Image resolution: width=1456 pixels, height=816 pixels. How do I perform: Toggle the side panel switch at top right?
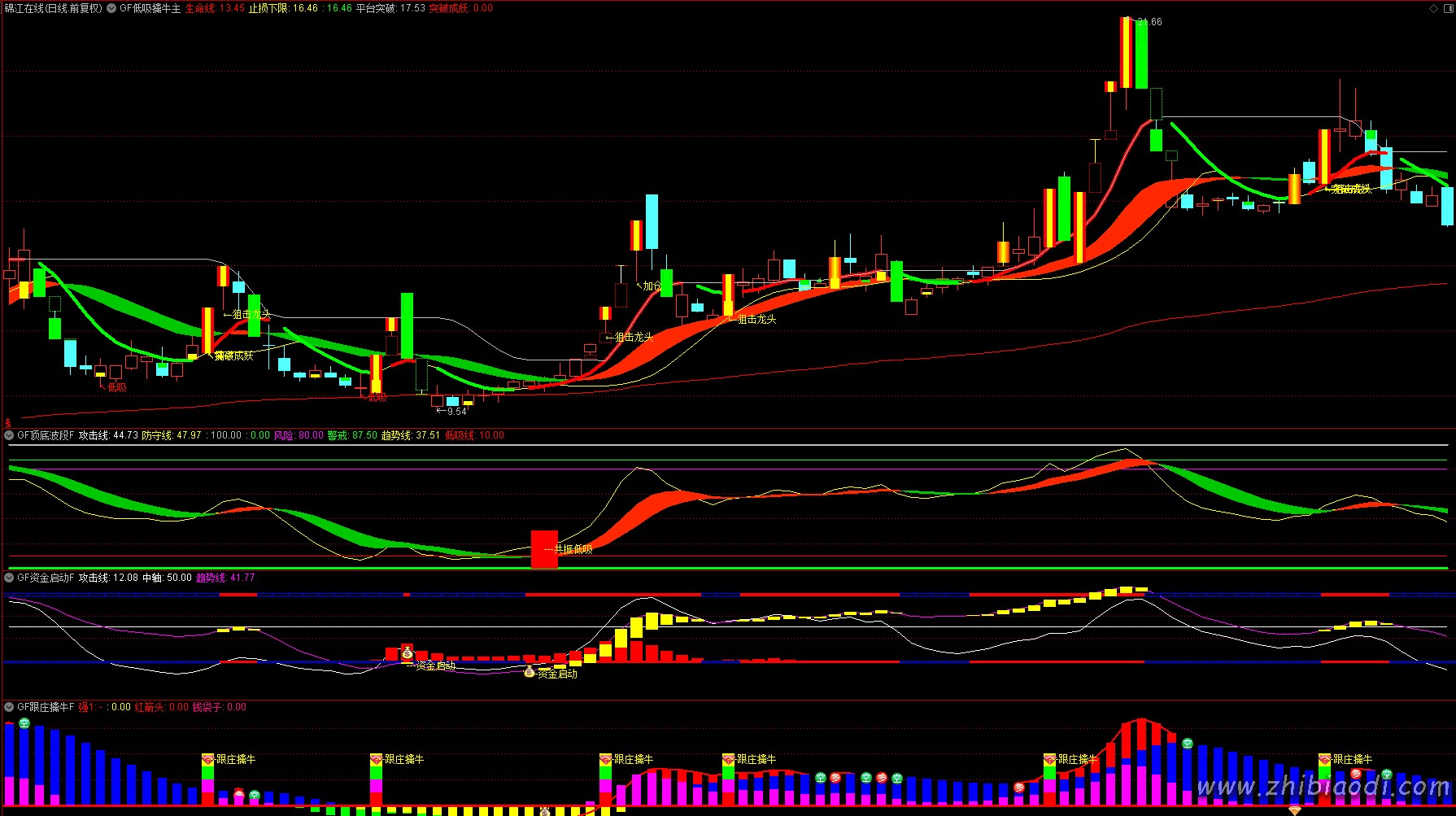click(1447, 8)
